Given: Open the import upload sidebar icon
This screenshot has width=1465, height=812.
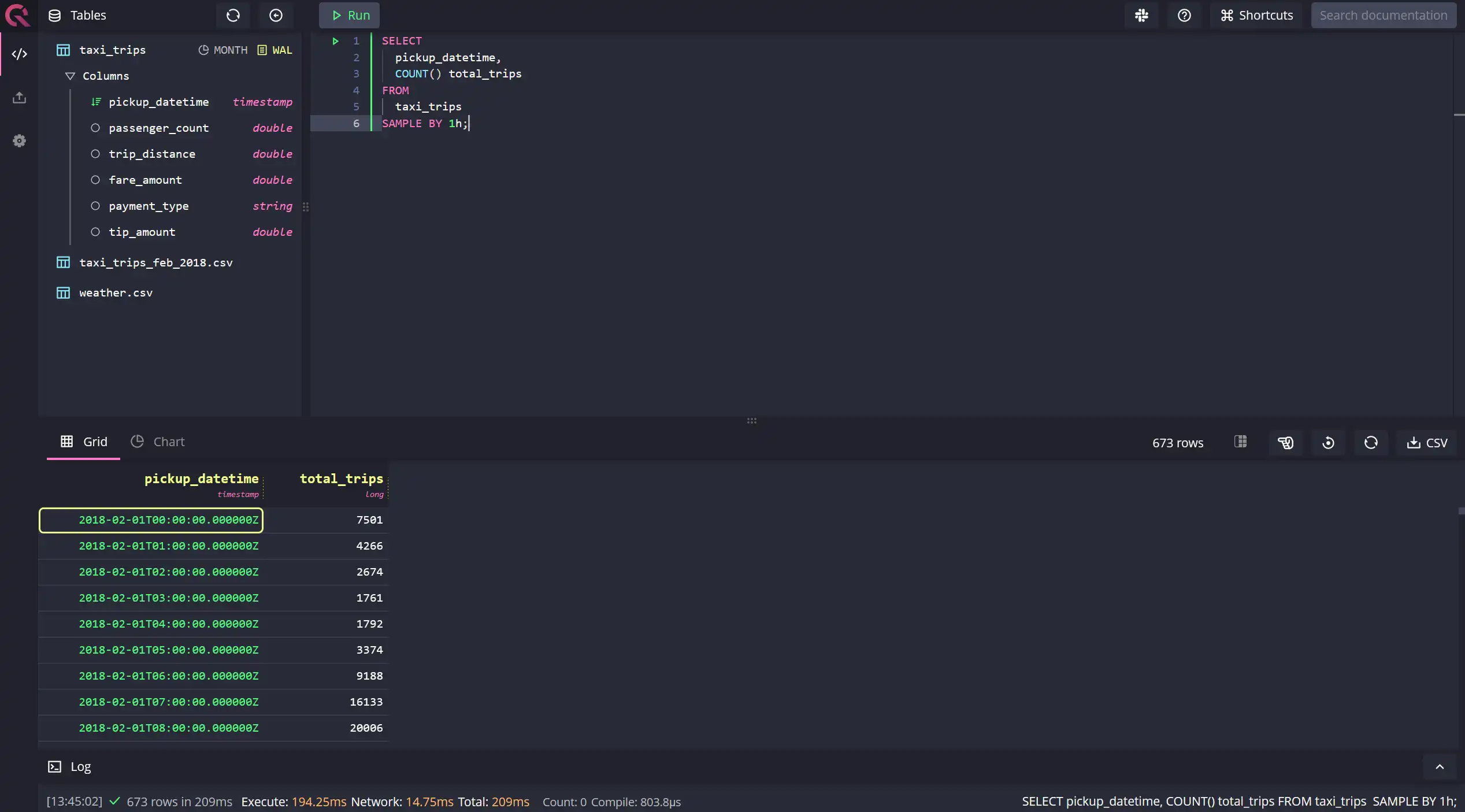Looking at the screenshot, I should pos(19,98).
